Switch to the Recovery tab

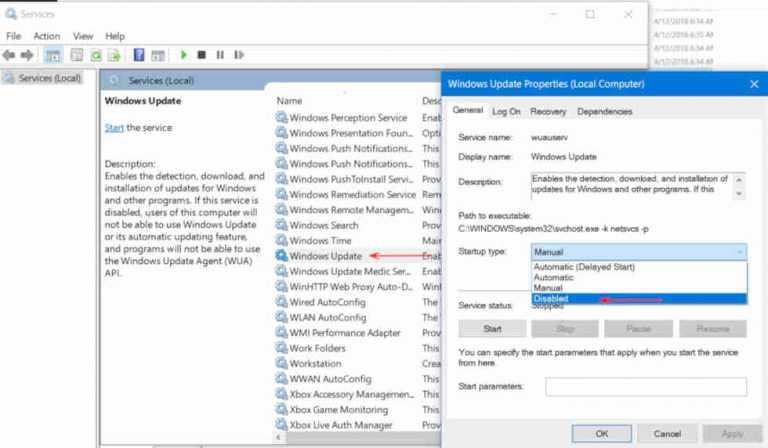point(548,112)
